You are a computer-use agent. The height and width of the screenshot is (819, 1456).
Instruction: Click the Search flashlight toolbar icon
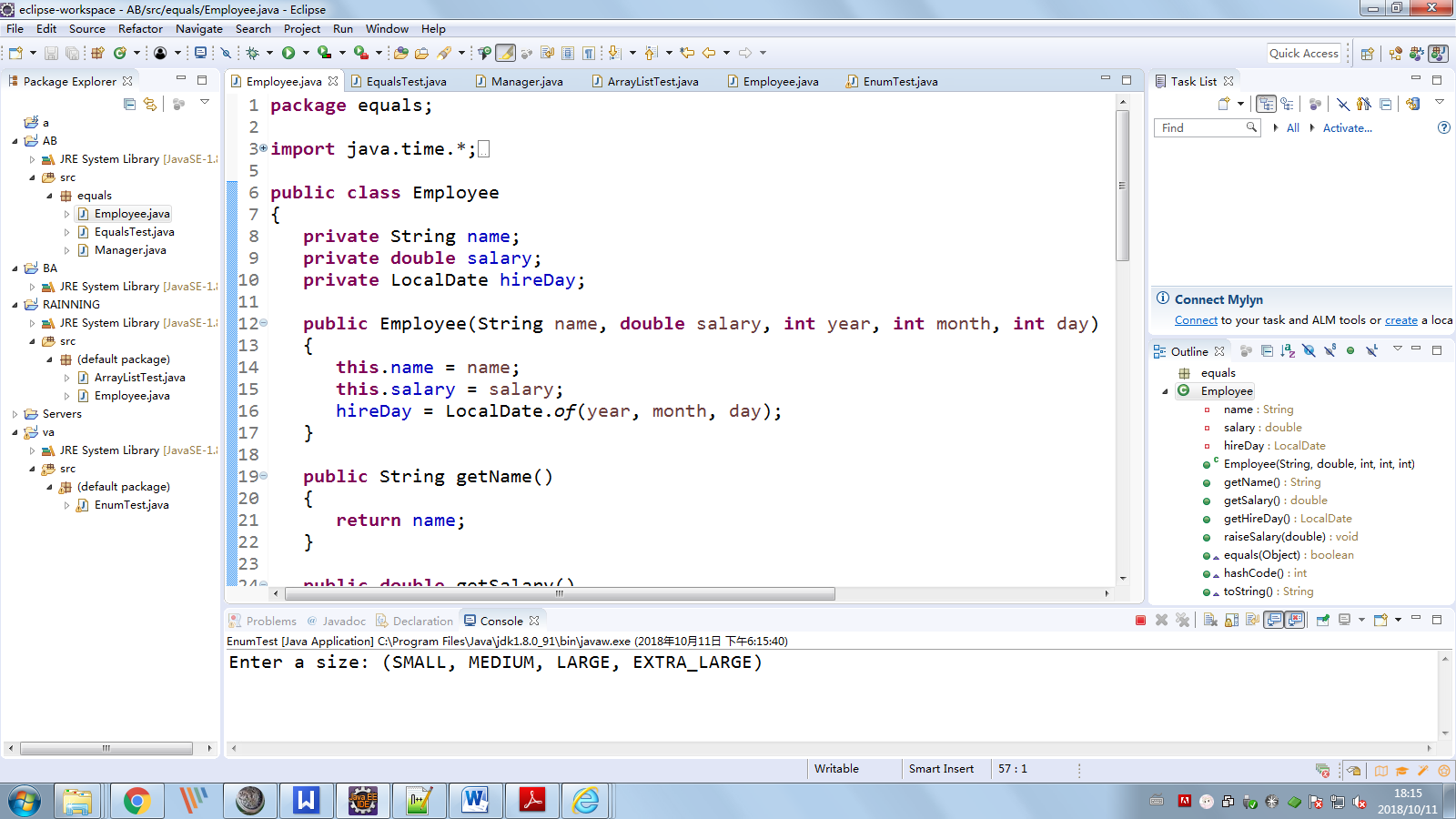pos(443,53)
